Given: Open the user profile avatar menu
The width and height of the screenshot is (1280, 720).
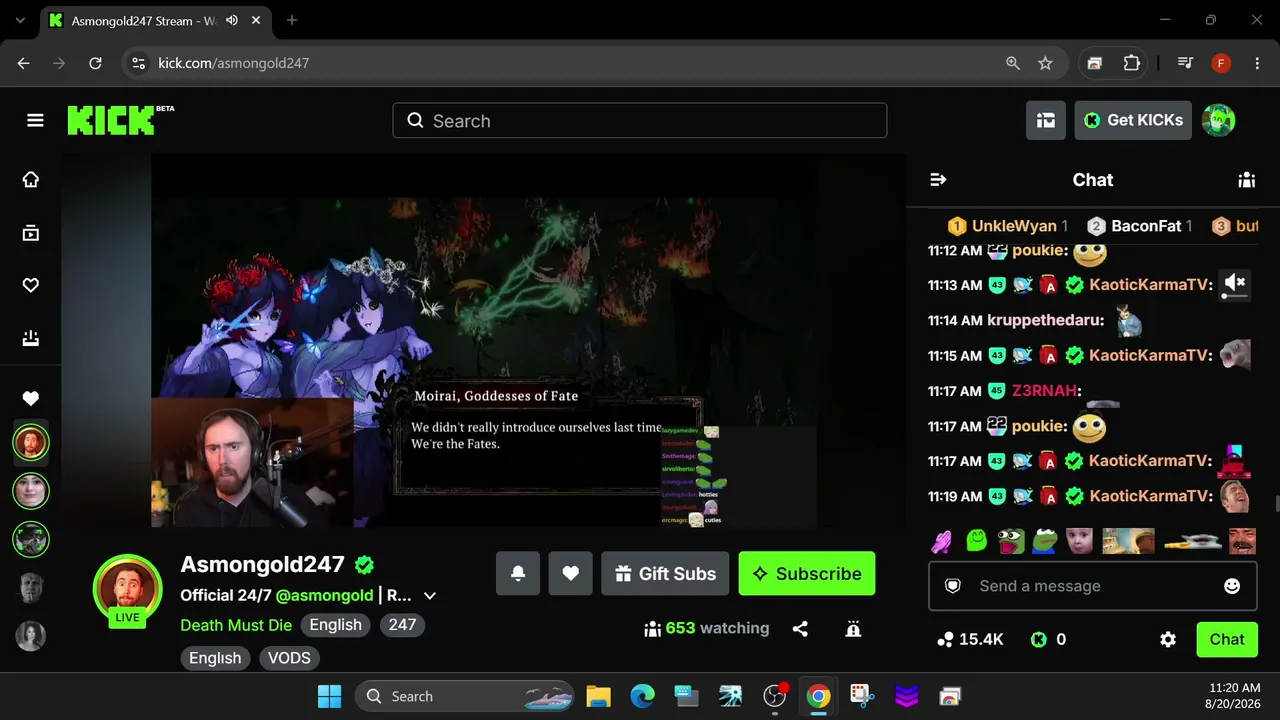Looking at the screenshot, I should 1218,120.
